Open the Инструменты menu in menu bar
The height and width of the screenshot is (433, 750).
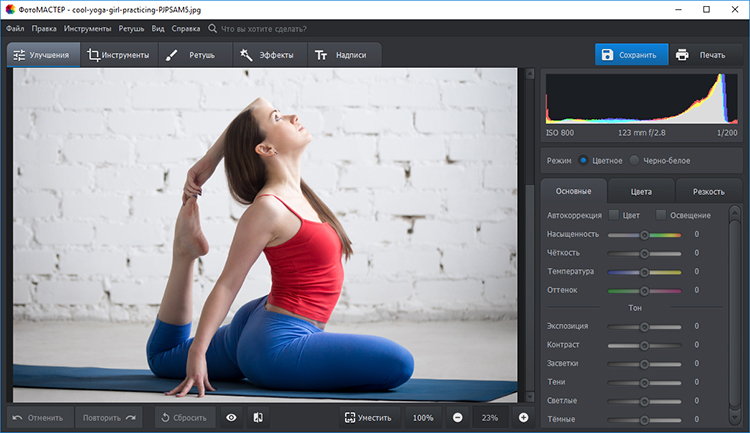tap(88, 29)
